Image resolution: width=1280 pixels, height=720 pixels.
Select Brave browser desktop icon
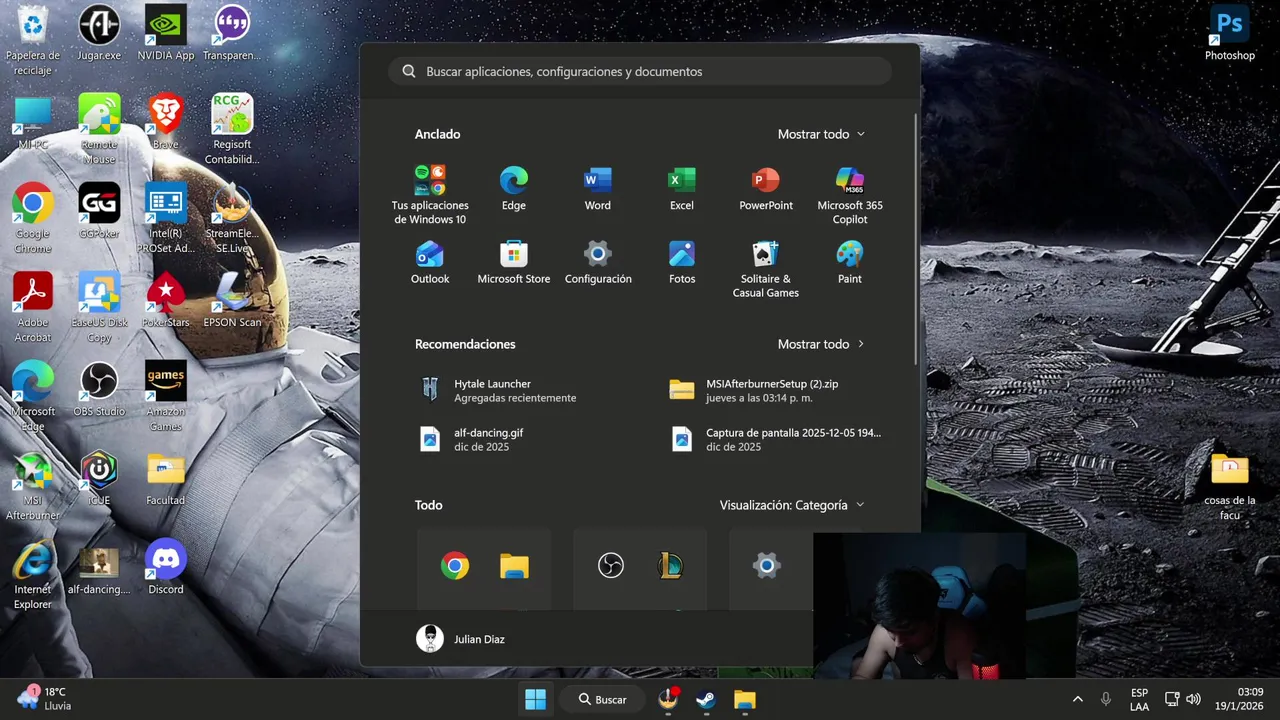[166, 123]
